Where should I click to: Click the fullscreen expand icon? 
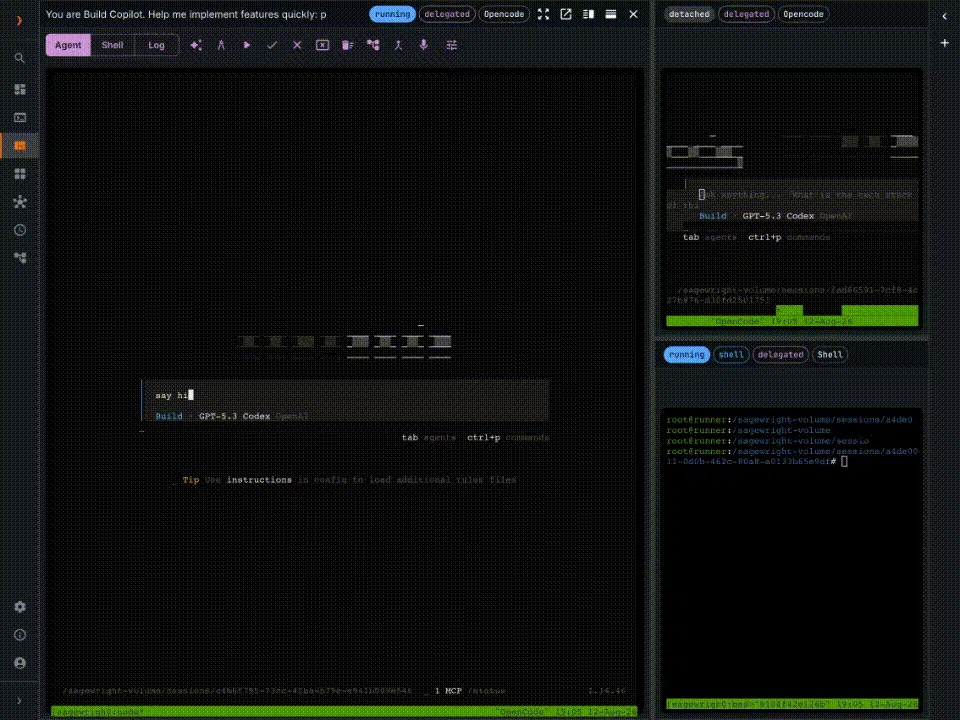point(543,14)
